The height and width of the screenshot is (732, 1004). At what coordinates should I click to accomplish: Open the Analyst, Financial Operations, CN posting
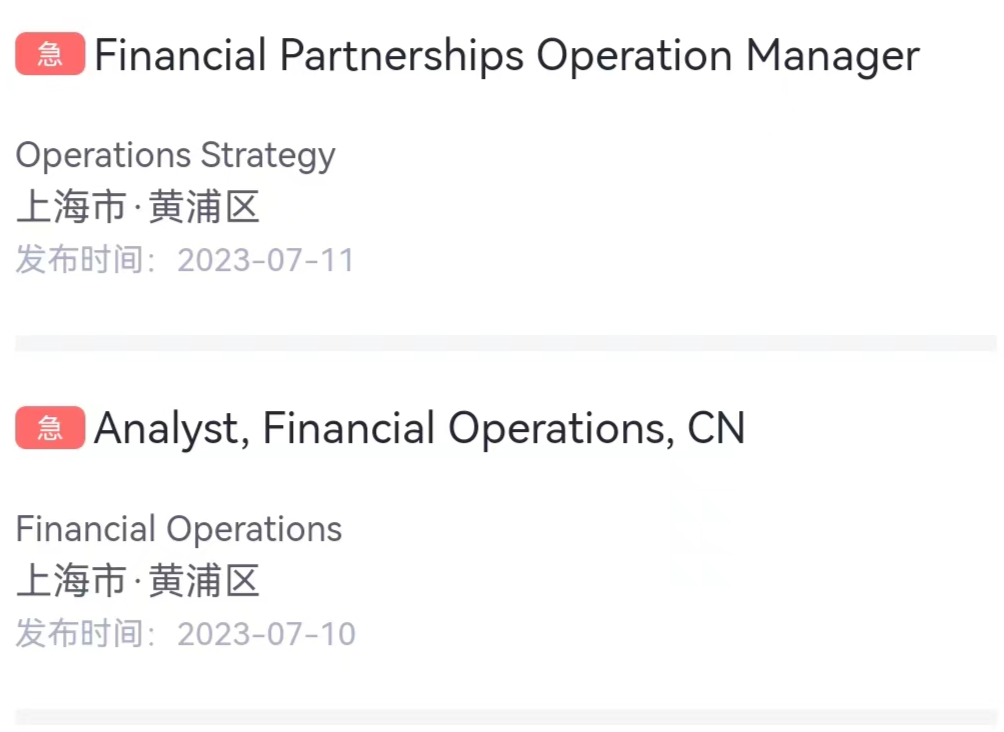coord(419,429)
